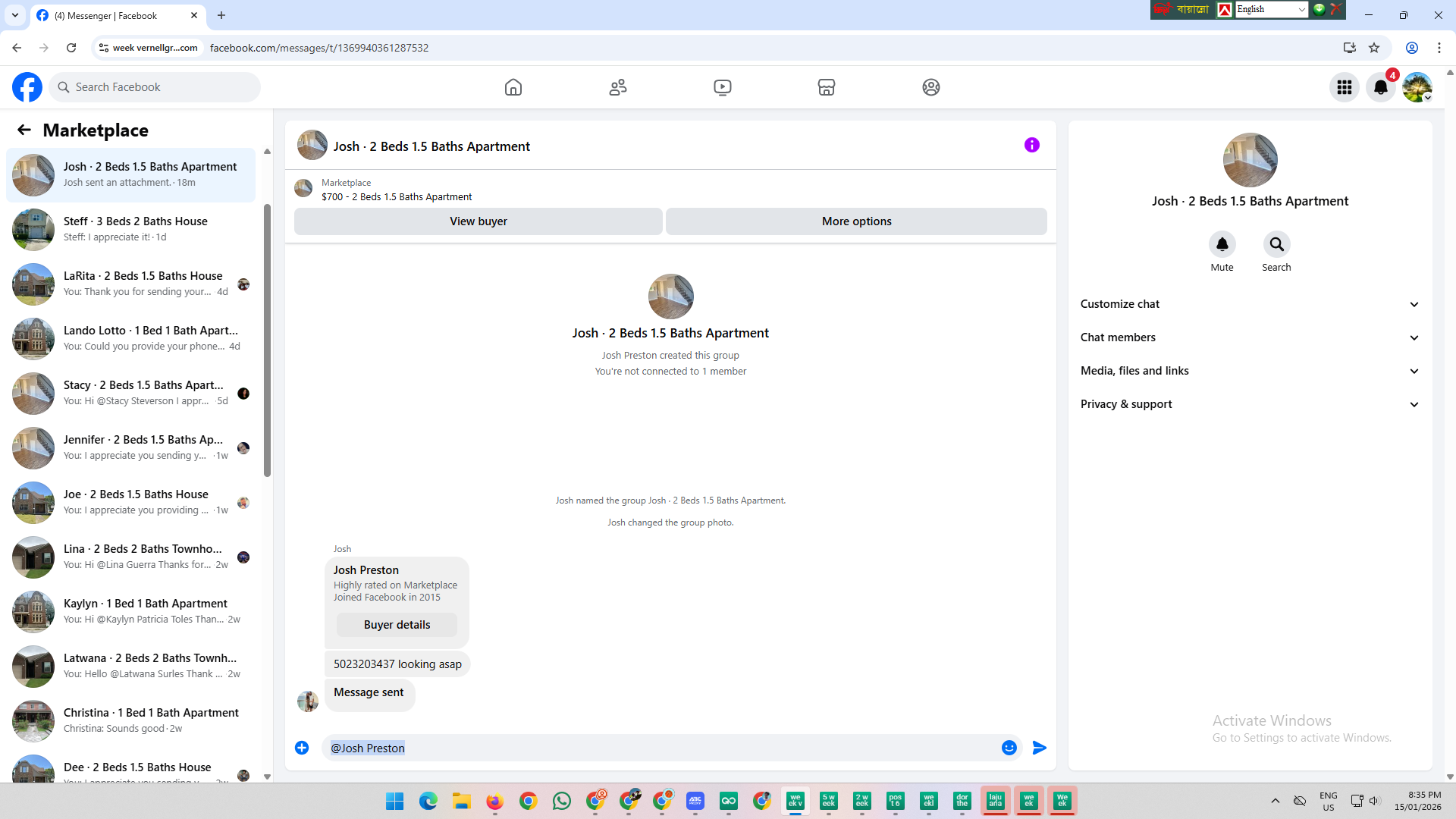Screen dimensions: 1456x819
Task: Click the send message arrow
Action: click(1040, 748)
